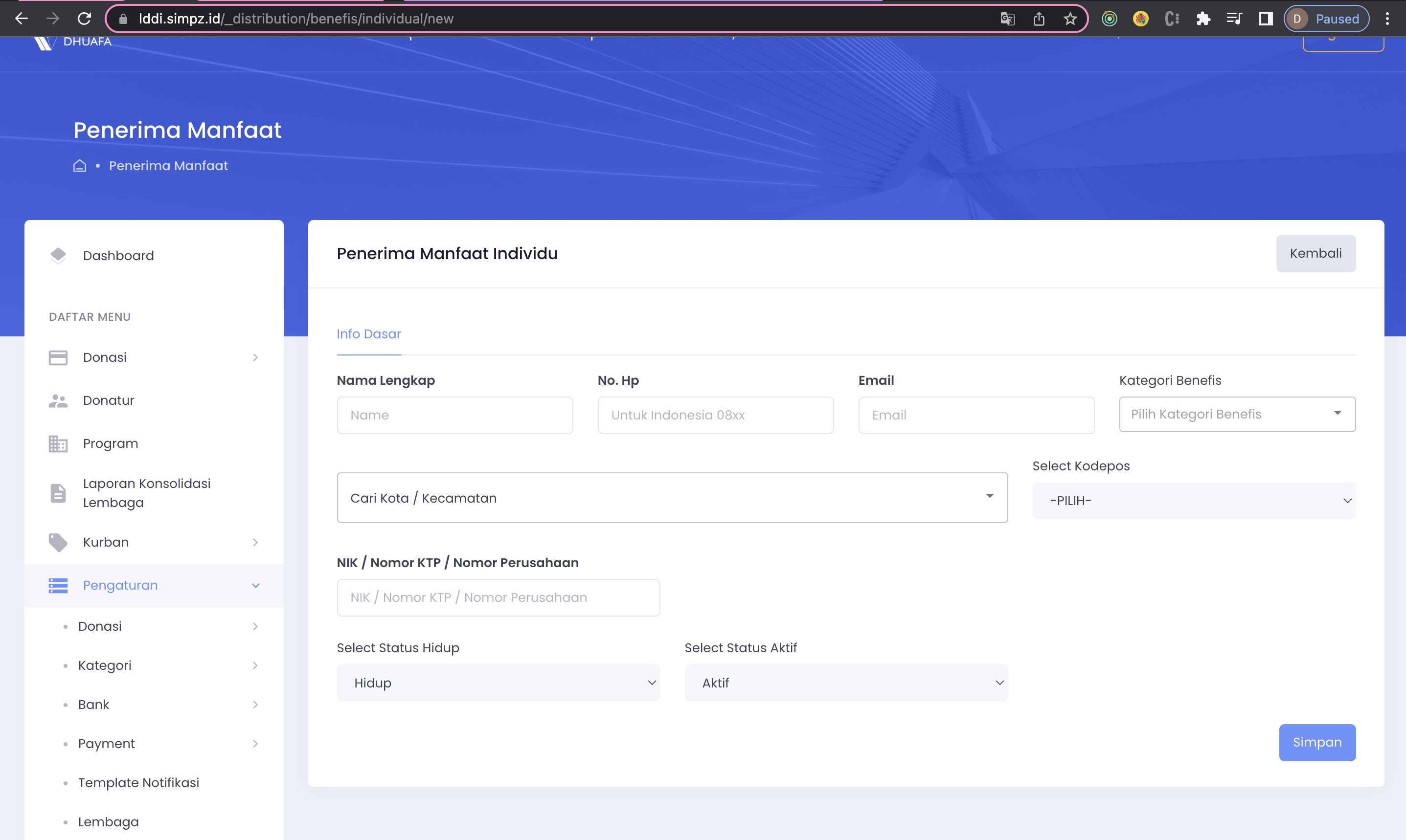Viewport: 1406px width, 840px height.
Task: Open Select Kodepos -PILIH- dropdown
Action: [1193, 501]
